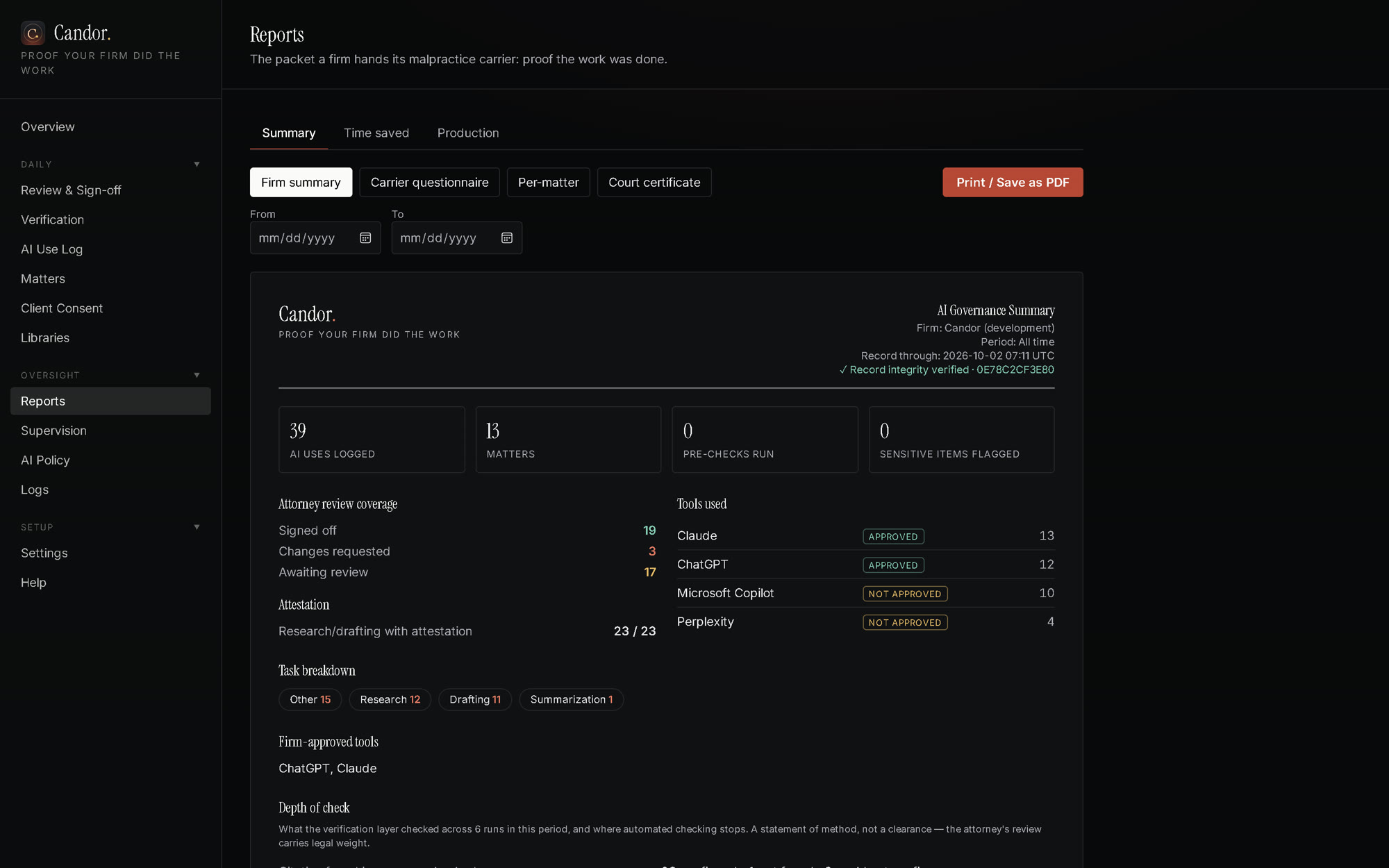1389x868 pixels.
Task: Select Reports in the sidebar
Action: pyautogui.click(x=110, y=401)
